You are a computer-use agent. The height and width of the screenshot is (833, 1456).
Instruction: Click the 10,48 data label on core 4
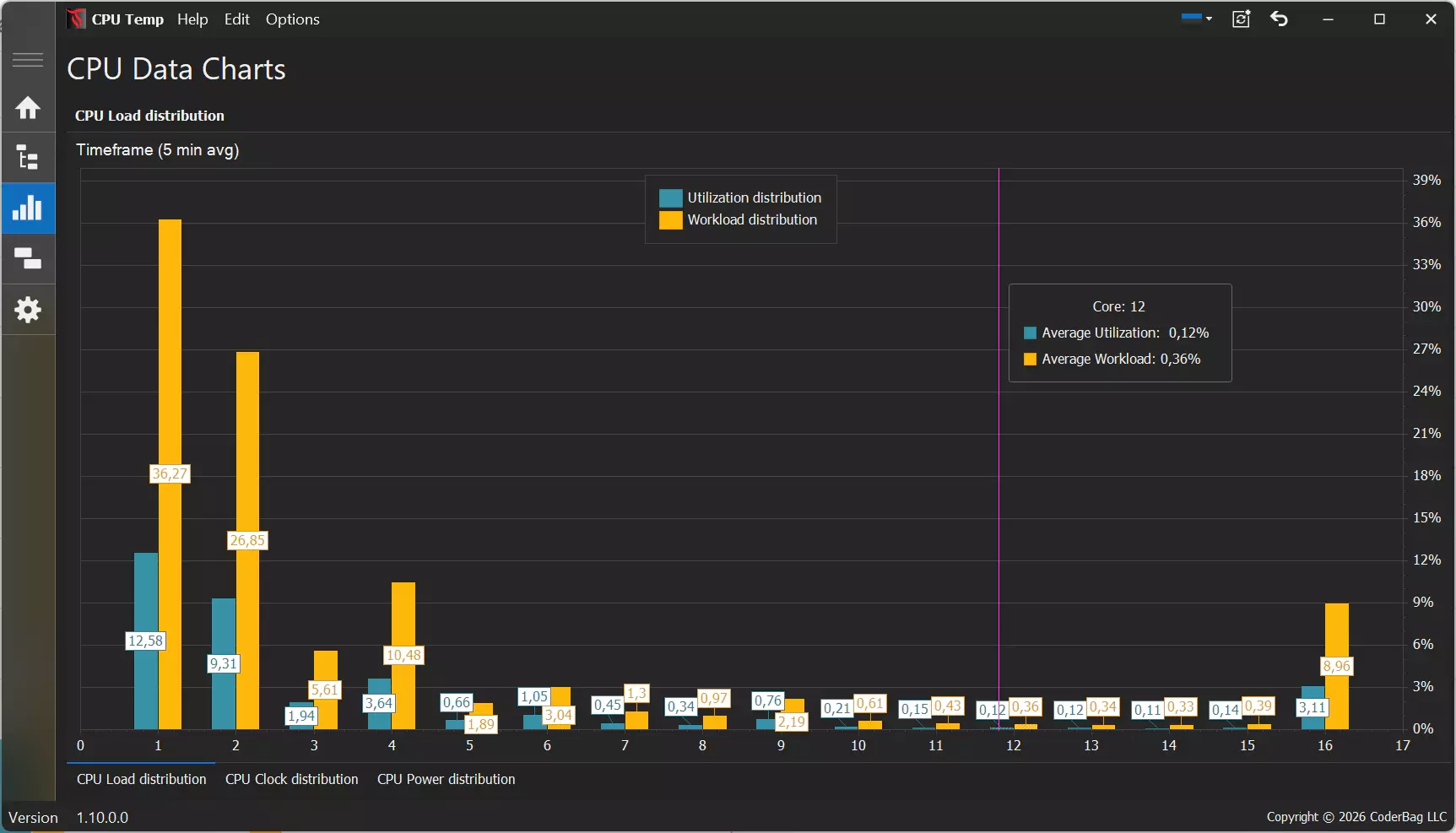403,655
